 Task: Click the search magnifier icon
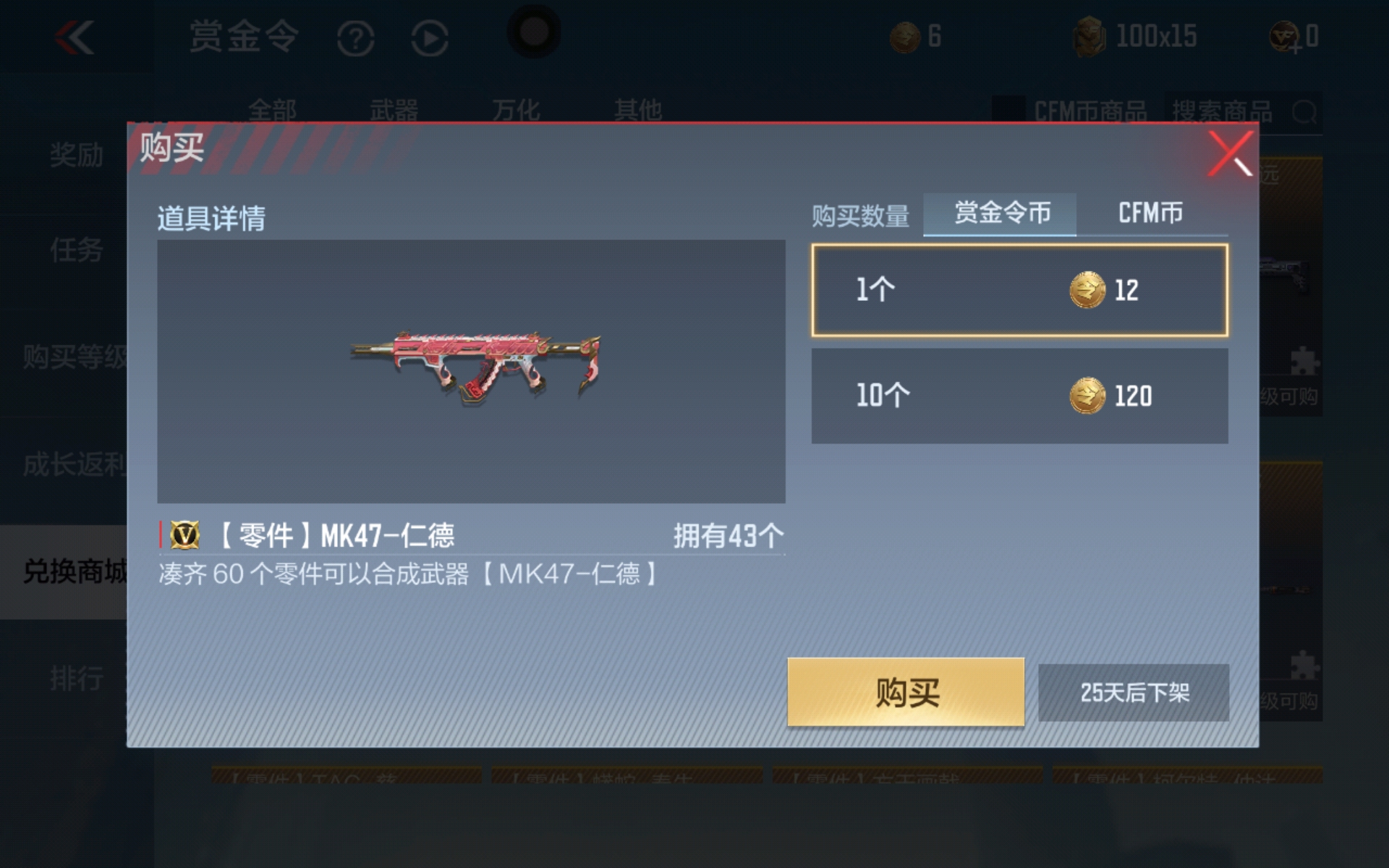pos(1304,112)
